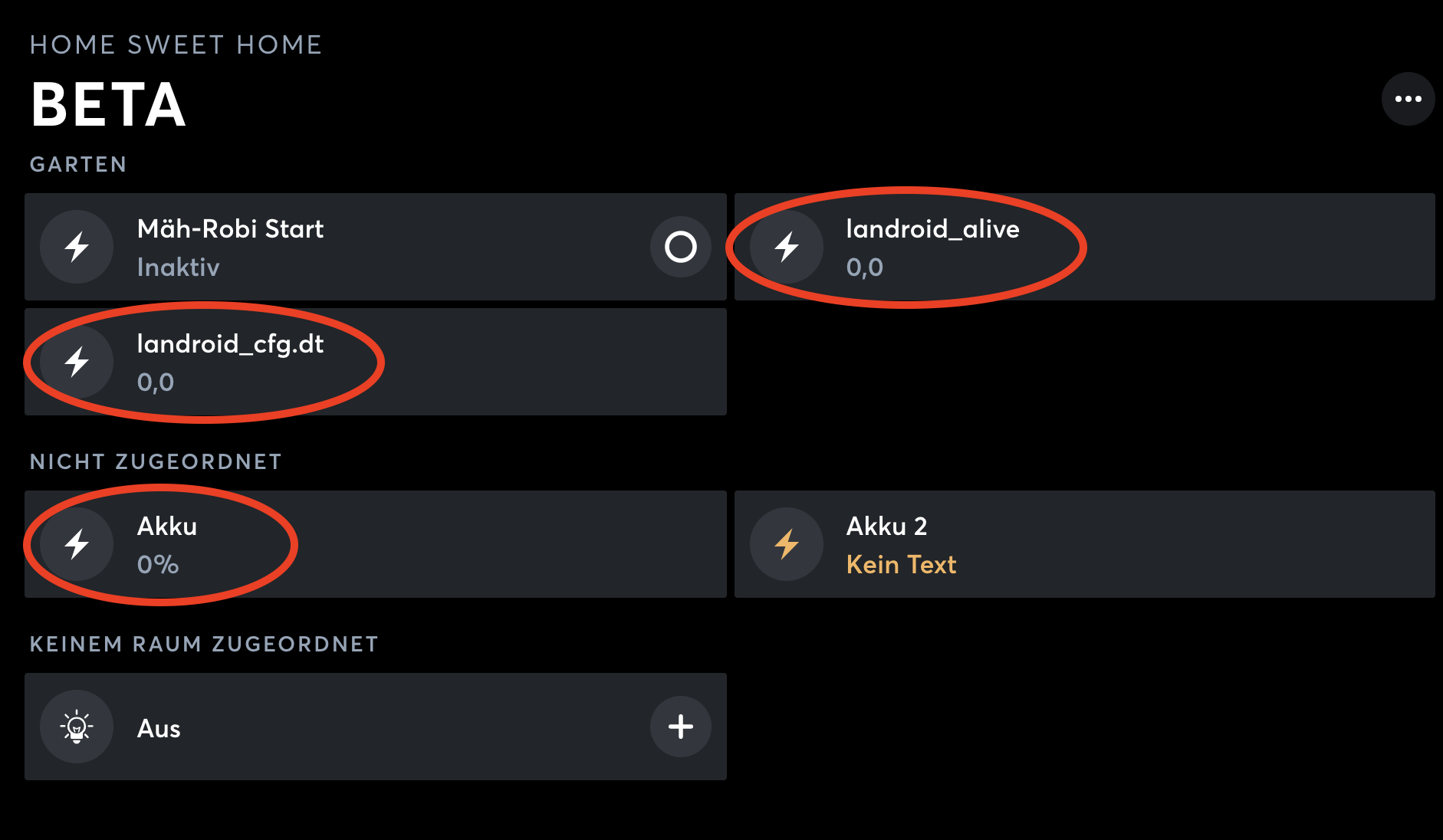Open the three-dot more options menu

(1408, 99)
